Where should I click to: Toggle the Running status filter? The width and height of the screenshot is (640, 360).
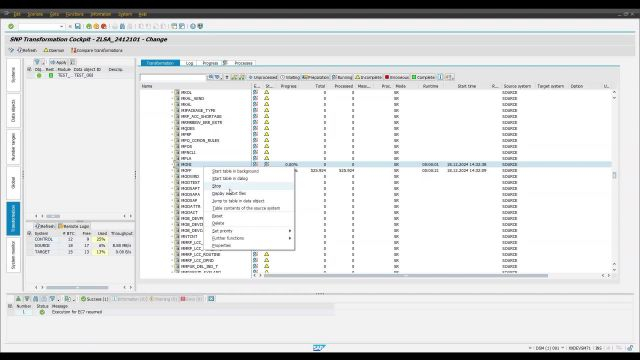(x=342, y=77)
